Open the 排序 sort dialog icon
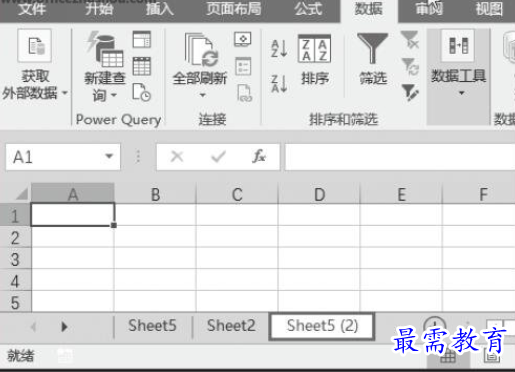 314,49
